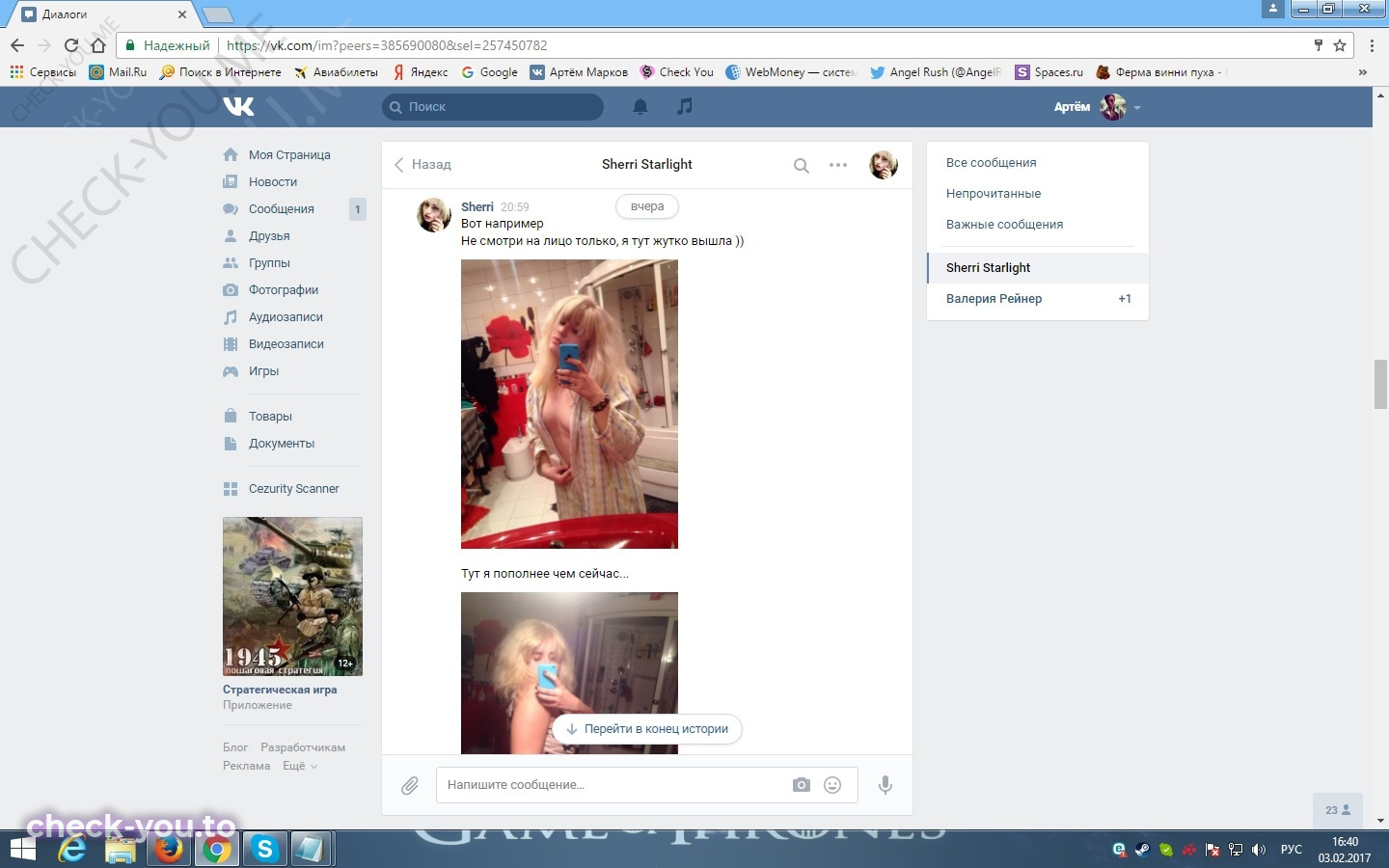This screenshot has width=1389, height=868.
Task: Expand the Артём account dropdown
Action: click(1098, 107)
